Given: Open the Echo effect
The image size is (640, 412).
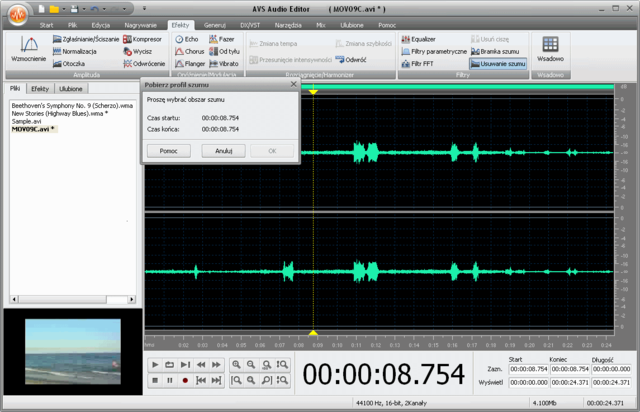Looking at the screenshot, I should [x=187, y=39].
